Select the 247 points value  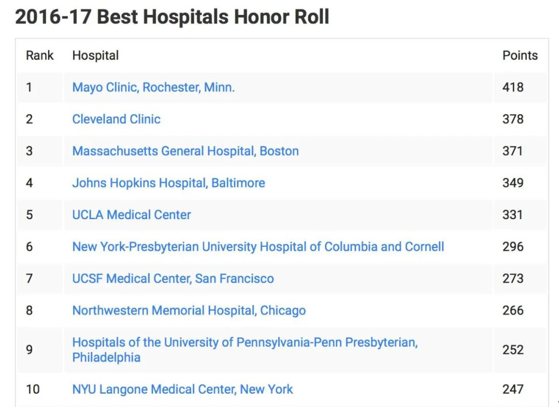click(x=513, y=389)
